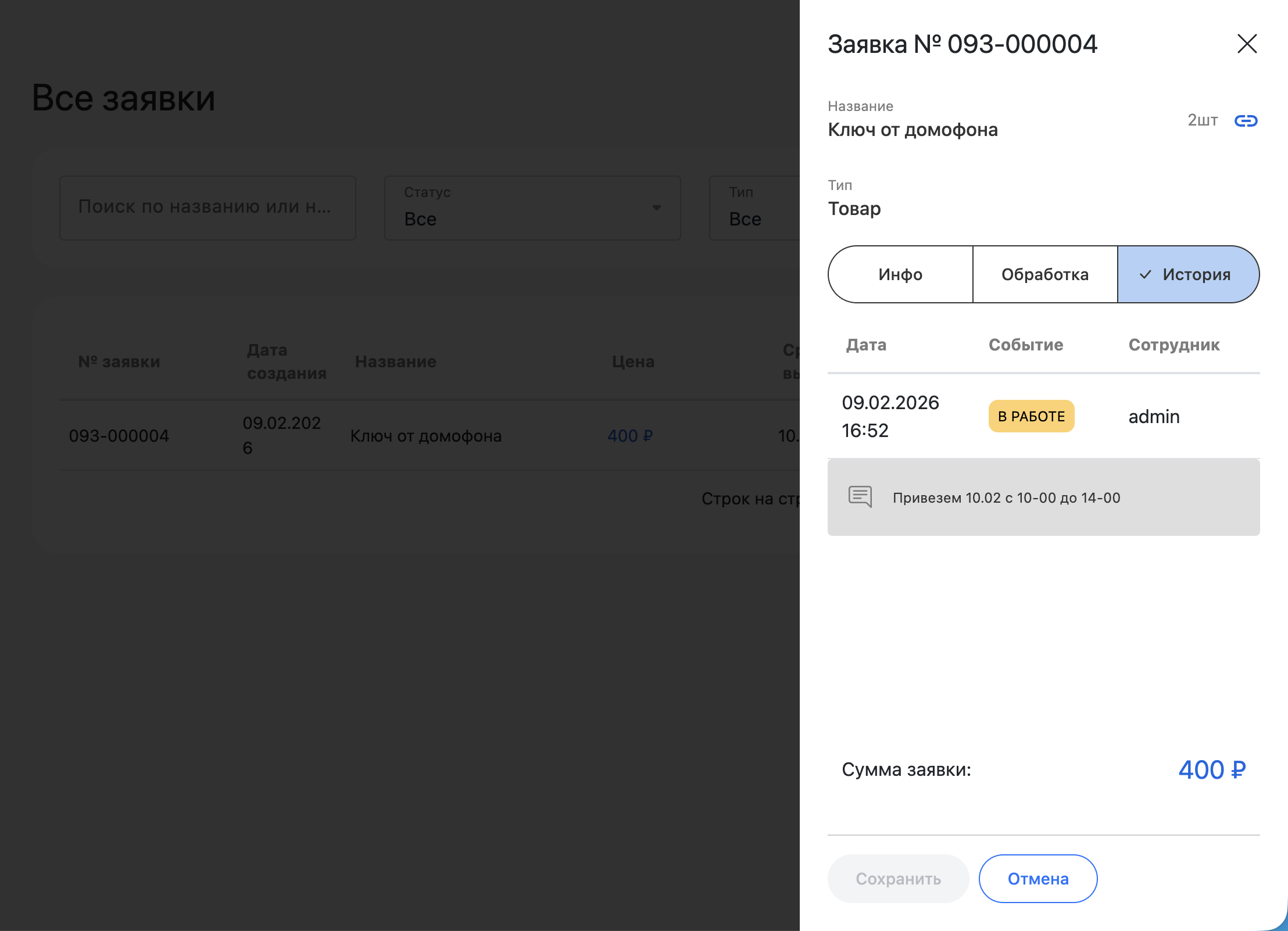Click the comment Привезем 10.02 с 10-00
This screenshot has width=1288, height=931.
[1006, 498]
